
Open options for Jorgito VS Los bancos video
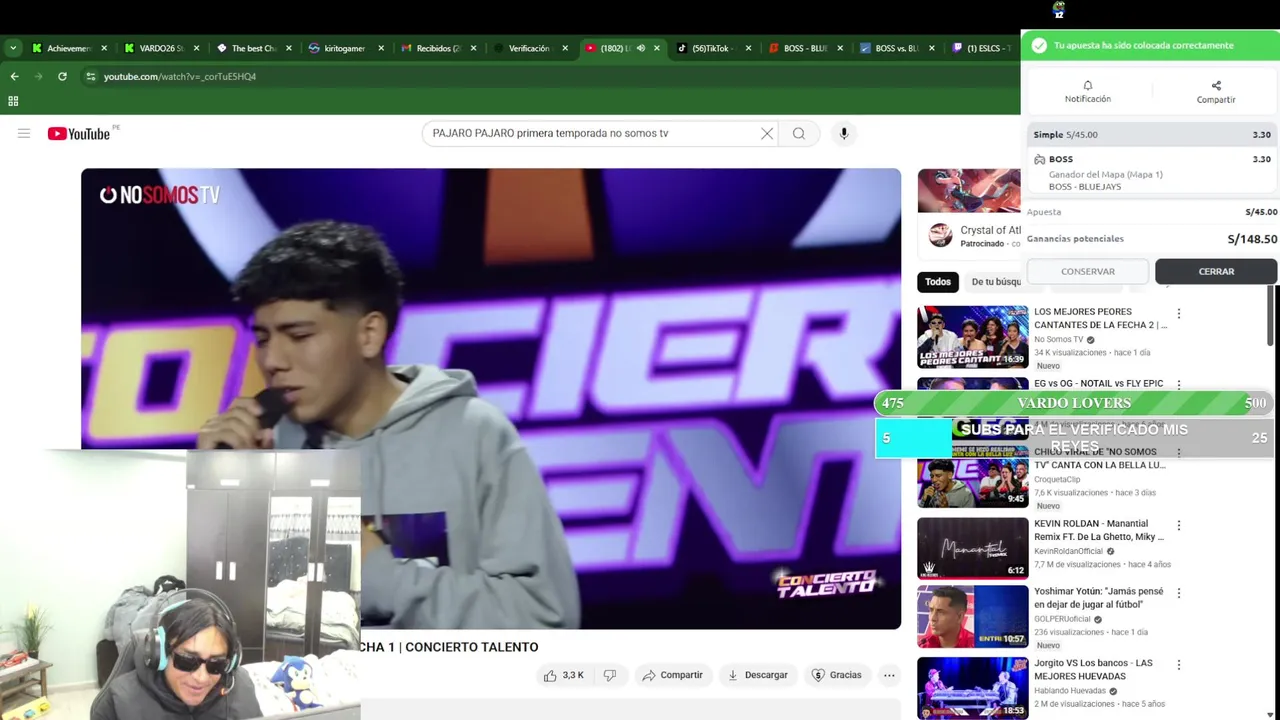pyautogui.click(x=1179, y=665)
